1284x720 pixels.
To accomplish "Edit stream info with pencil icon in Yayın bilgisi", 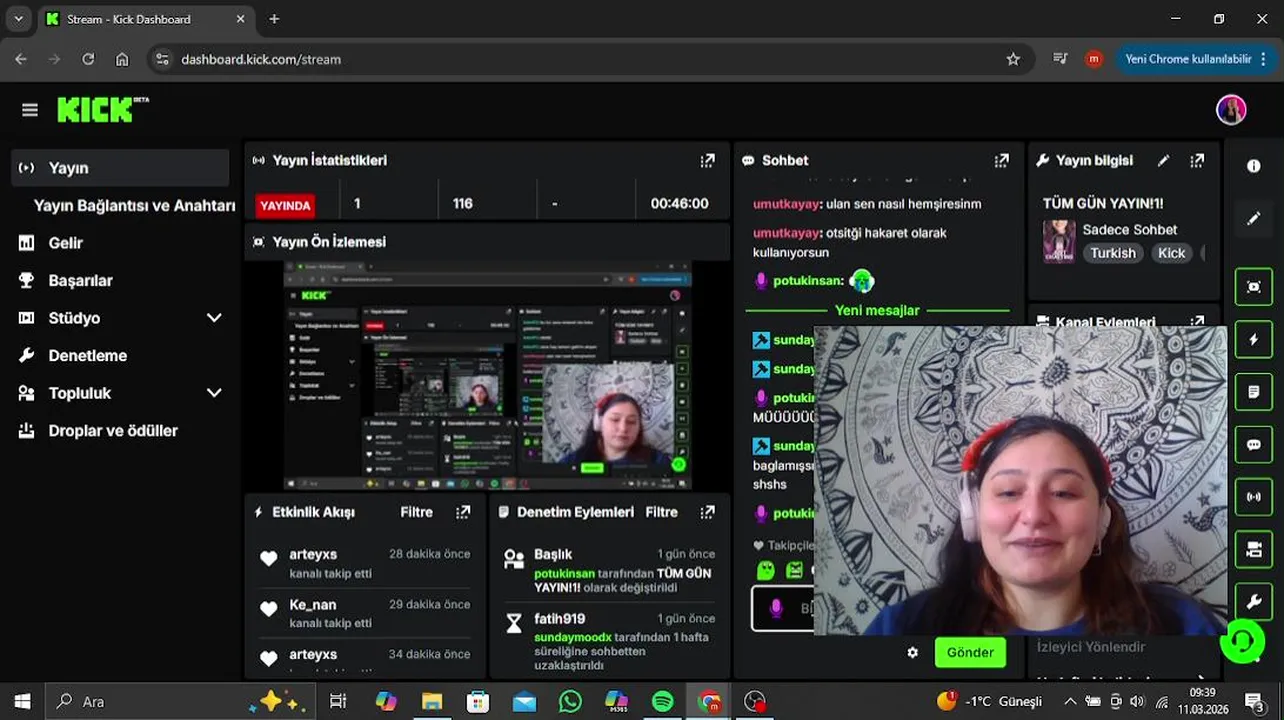I will click(1163, 160).
